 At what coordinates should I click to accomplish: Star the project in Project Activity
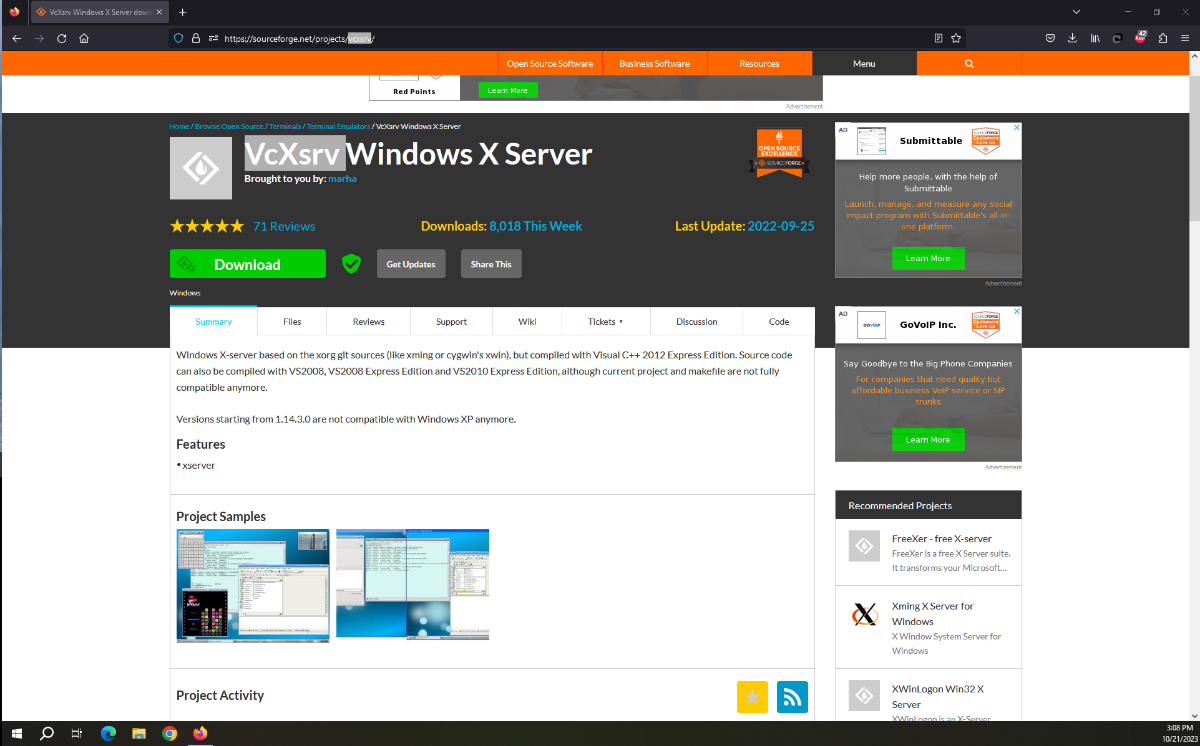[x=752, y=697]
